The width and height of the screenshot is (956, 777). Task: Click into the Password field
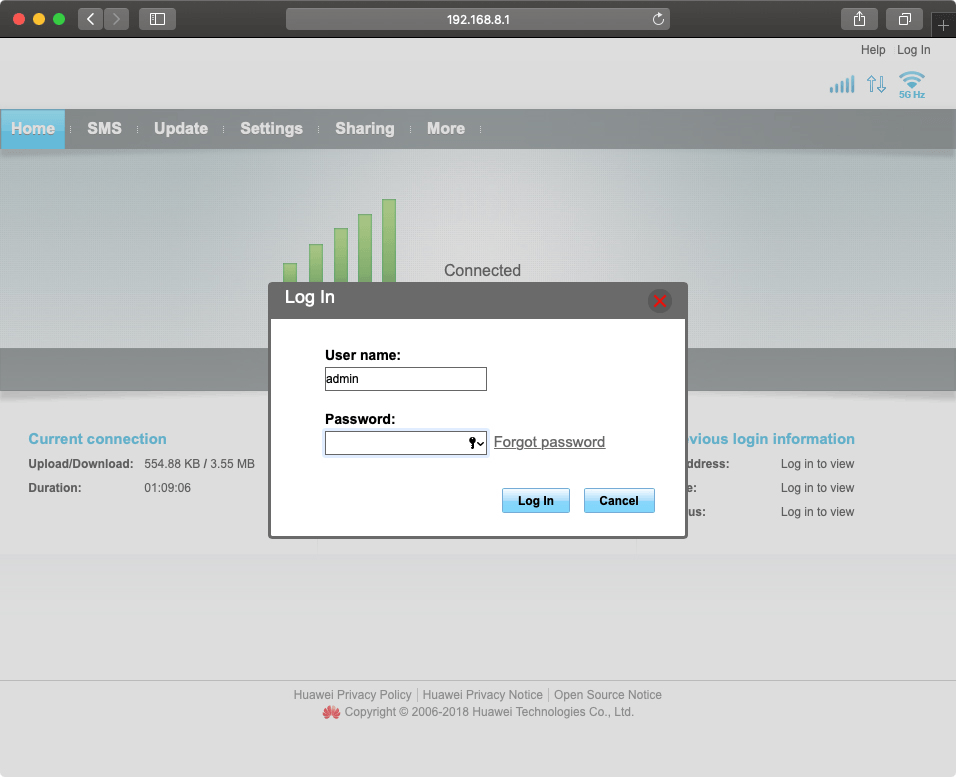coord(395,443)
